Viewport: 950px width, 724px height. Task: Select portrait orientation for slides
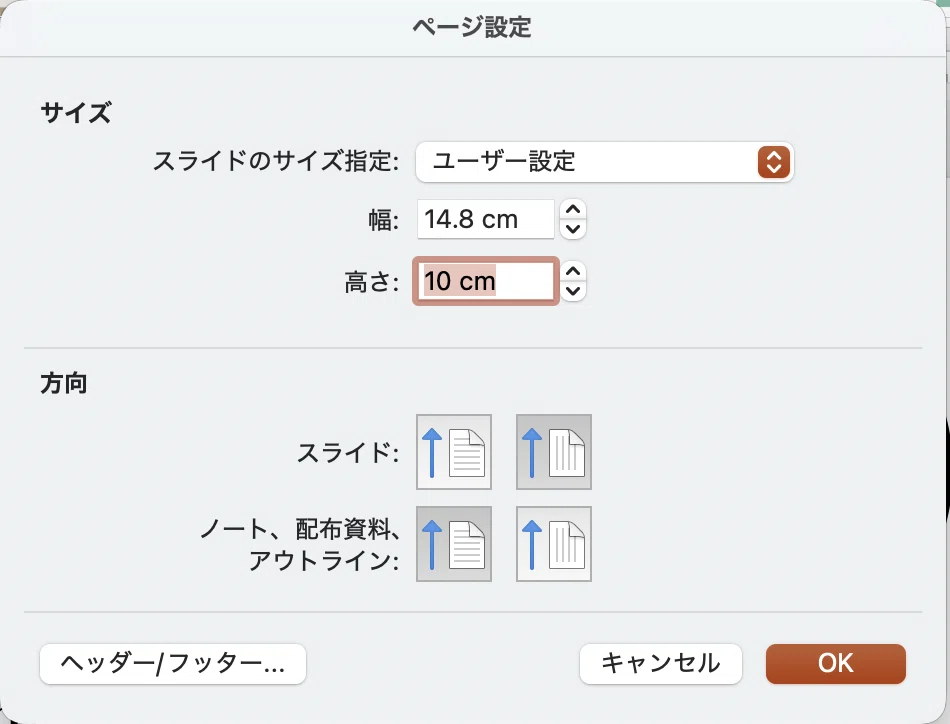point(454,452)
